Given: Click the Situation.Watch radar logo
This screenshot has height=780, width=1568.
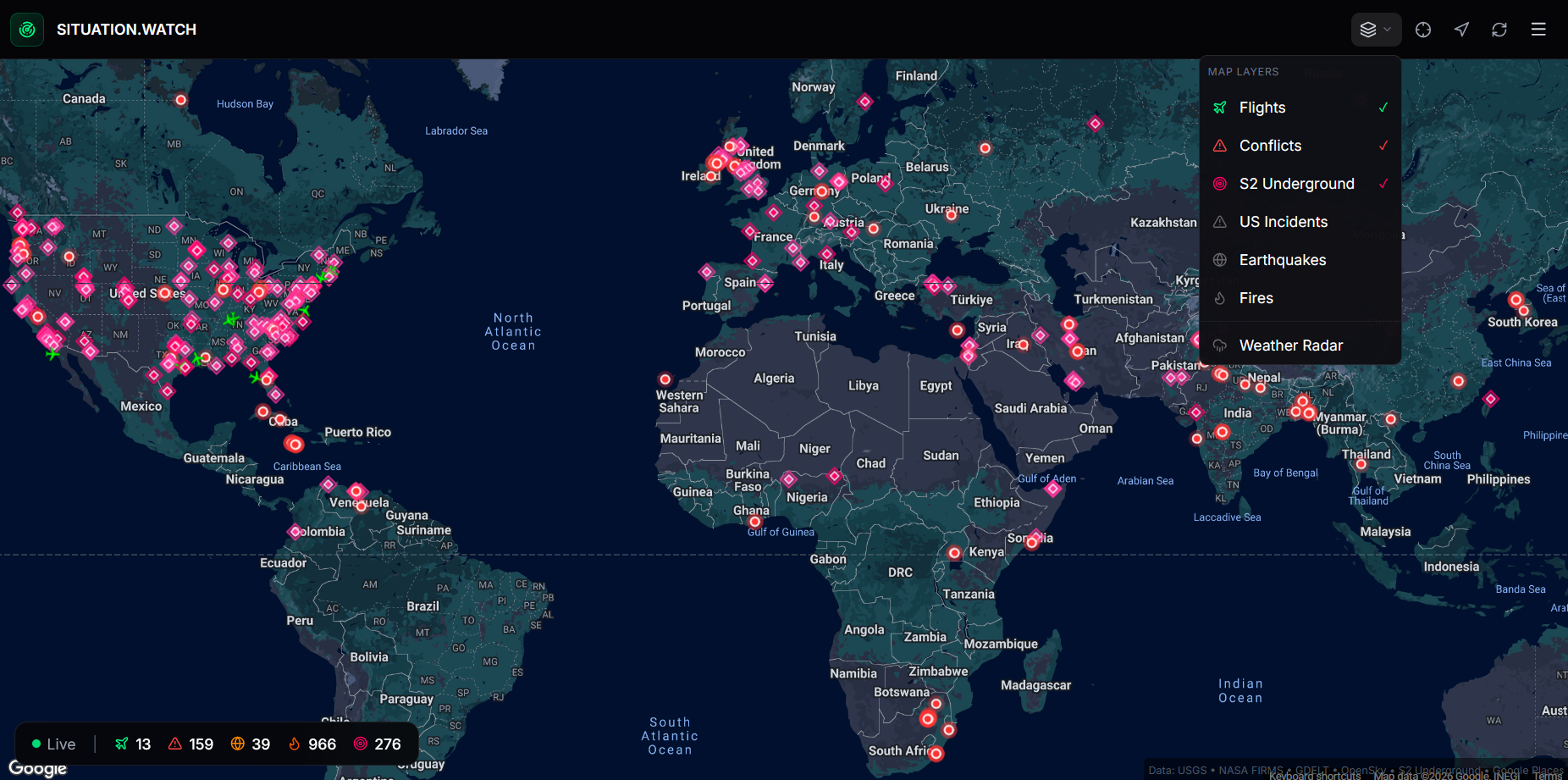Looking at the screenshot, I should [27, 30].
